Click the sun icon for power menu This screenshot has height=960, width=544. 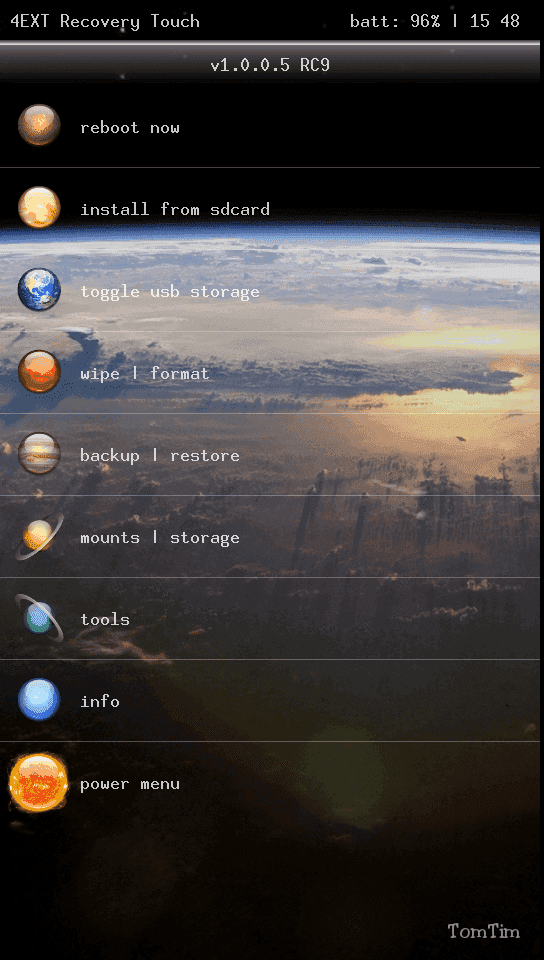coord(39,782)
